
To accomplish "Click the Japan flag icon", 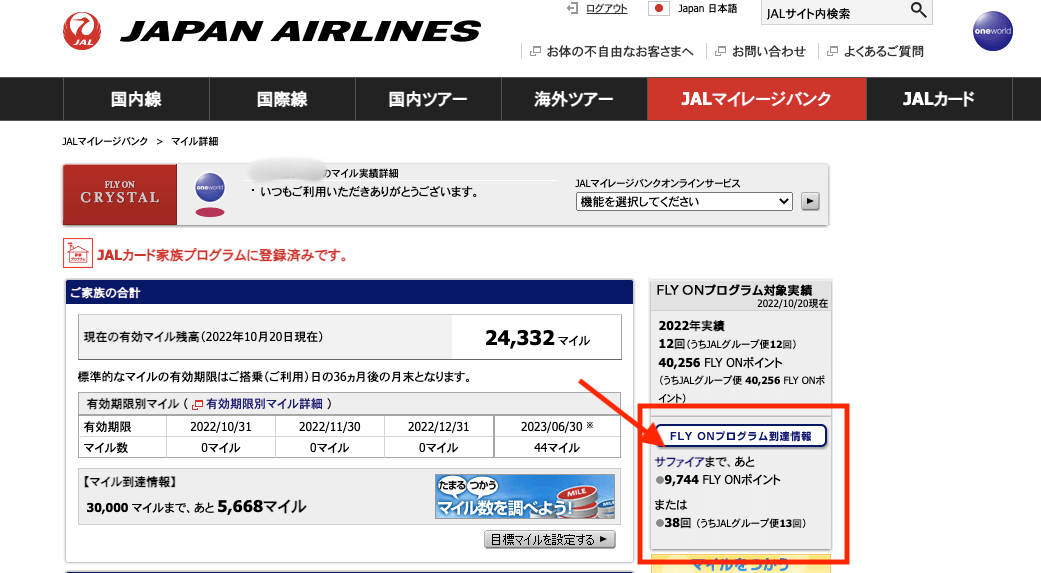I will tap(658, 9).
